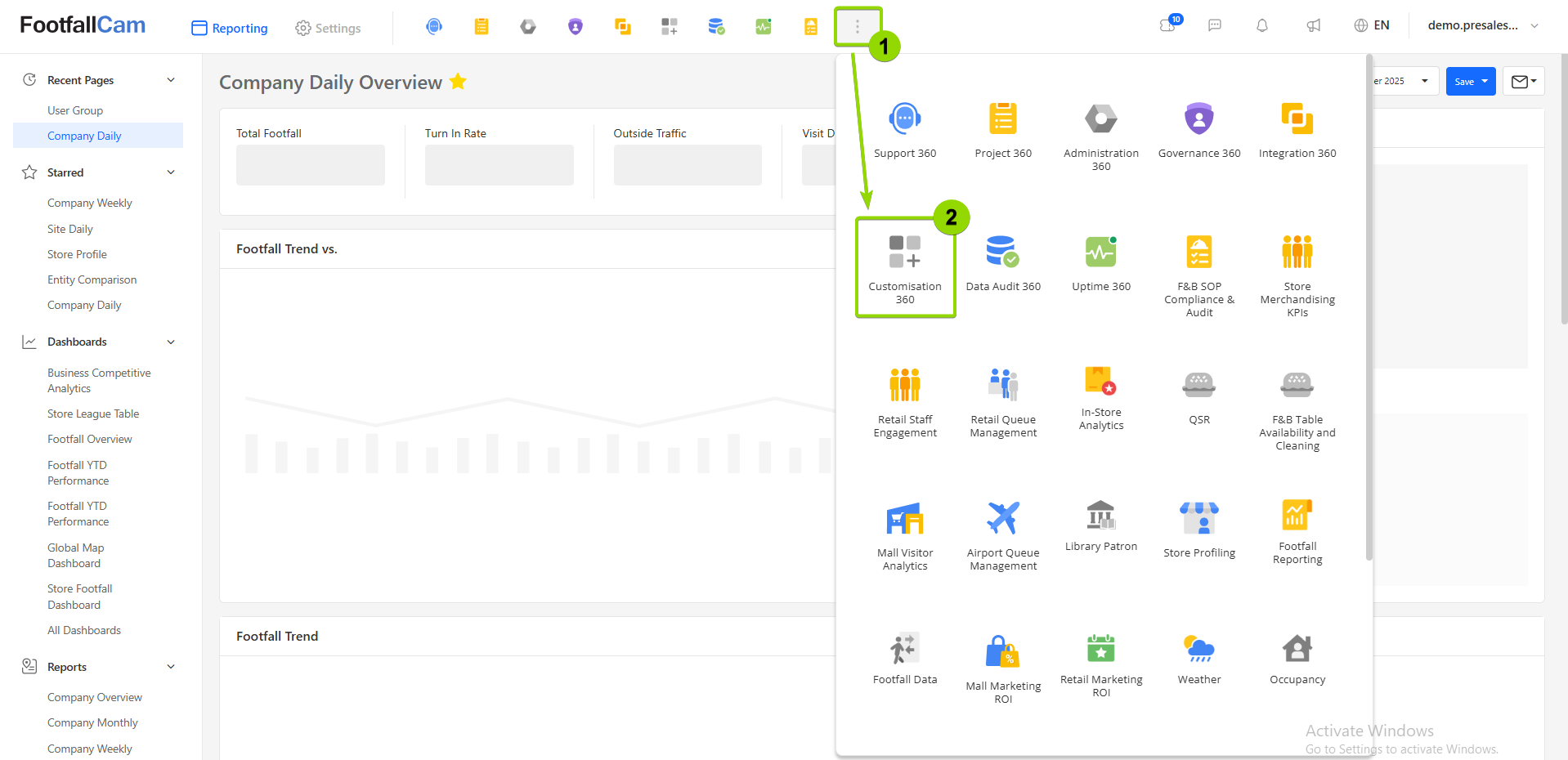Open Store League Table dashboard
This screenshot has height=760, width=1568.
[93, 414]
